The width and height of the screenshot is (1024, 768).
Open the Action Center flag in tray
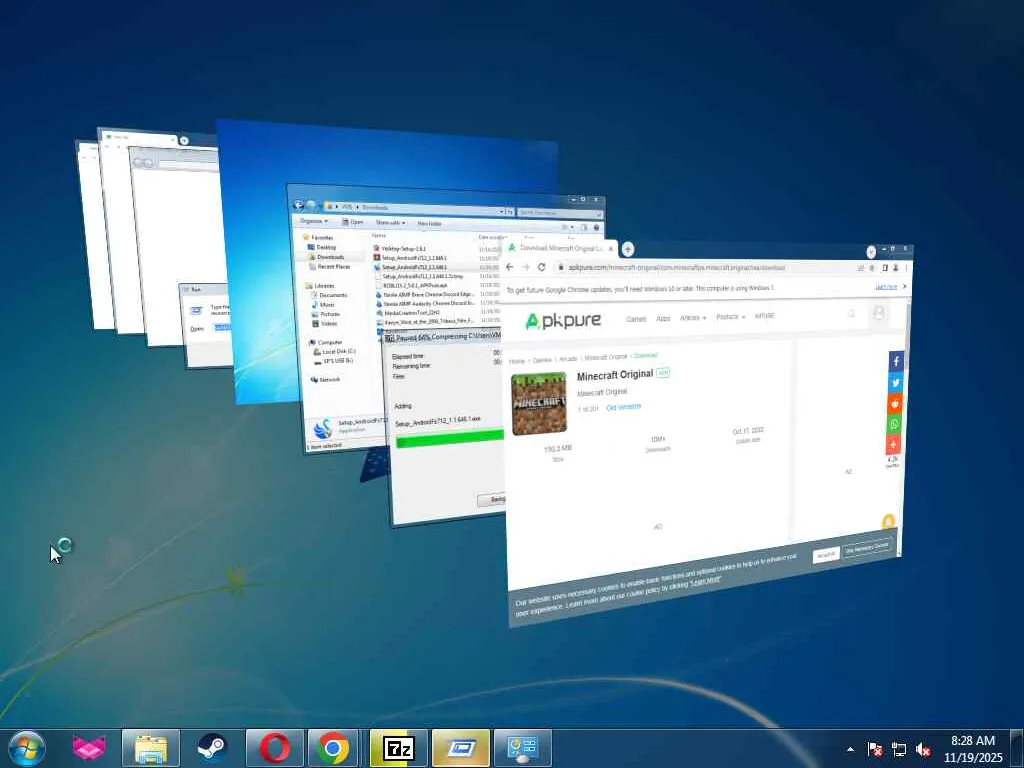(x=874, y=749)
